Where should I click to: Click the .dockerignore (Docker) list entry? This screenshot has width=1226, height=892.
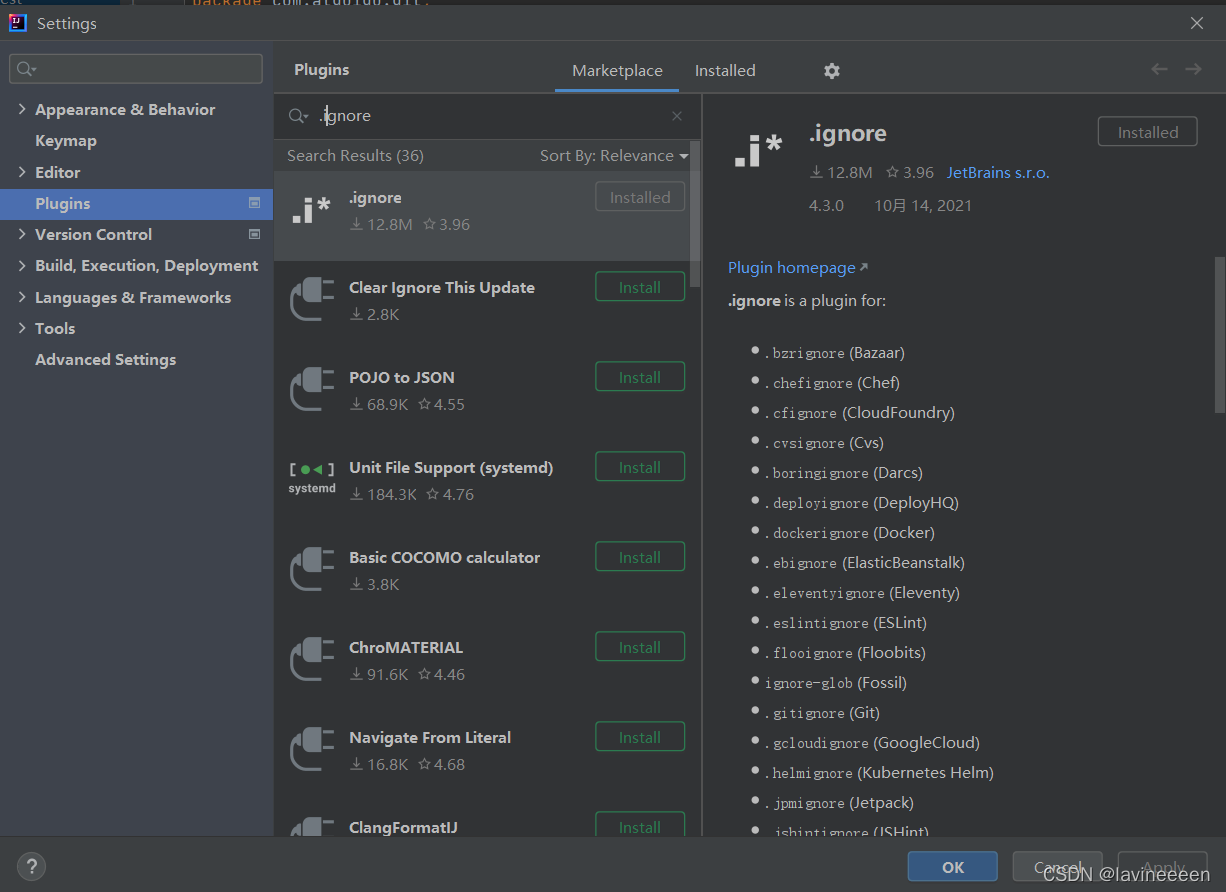[x=850, y=533]
